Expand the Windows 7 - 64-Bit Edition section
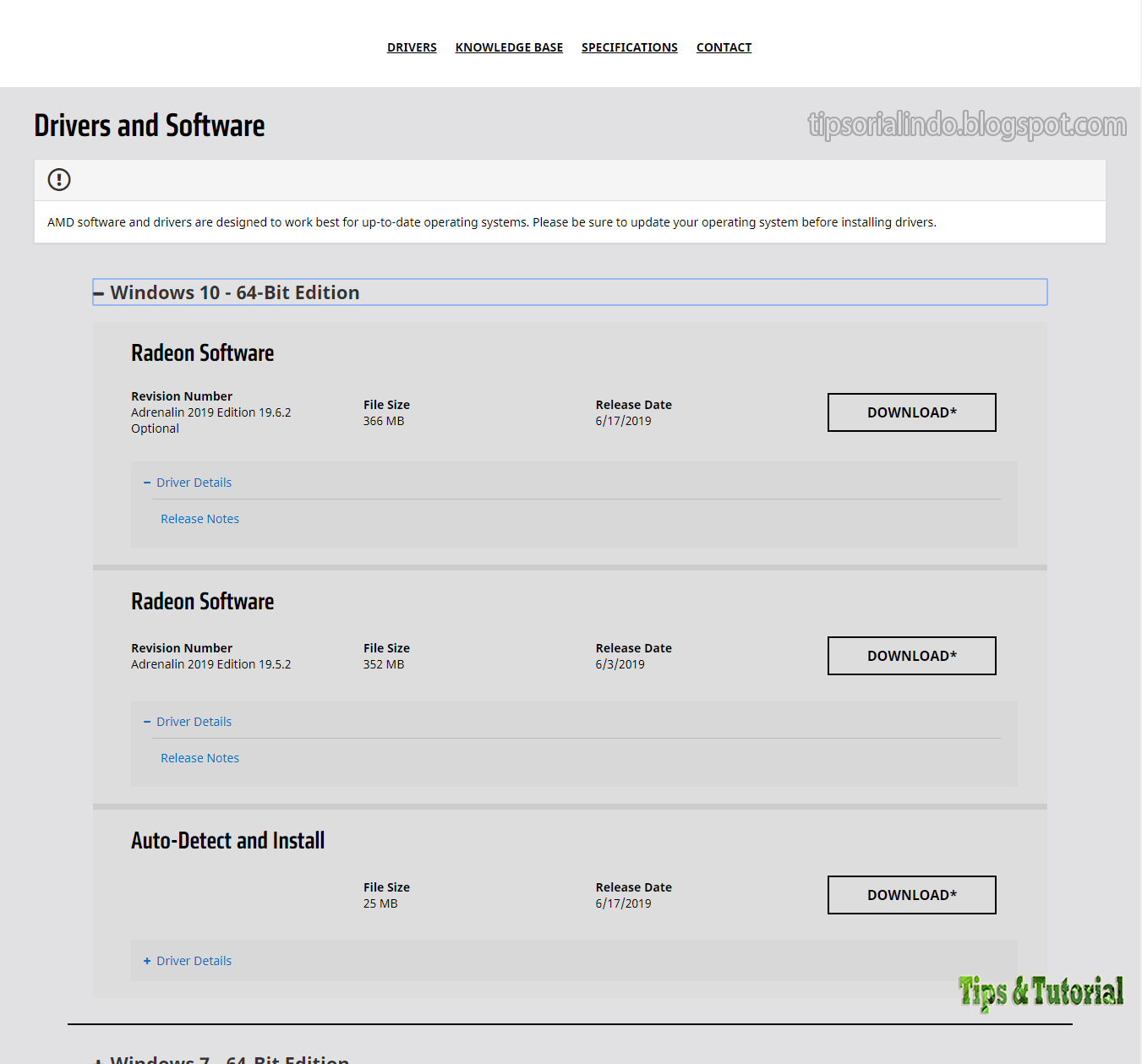 [x=221, y=1058]
